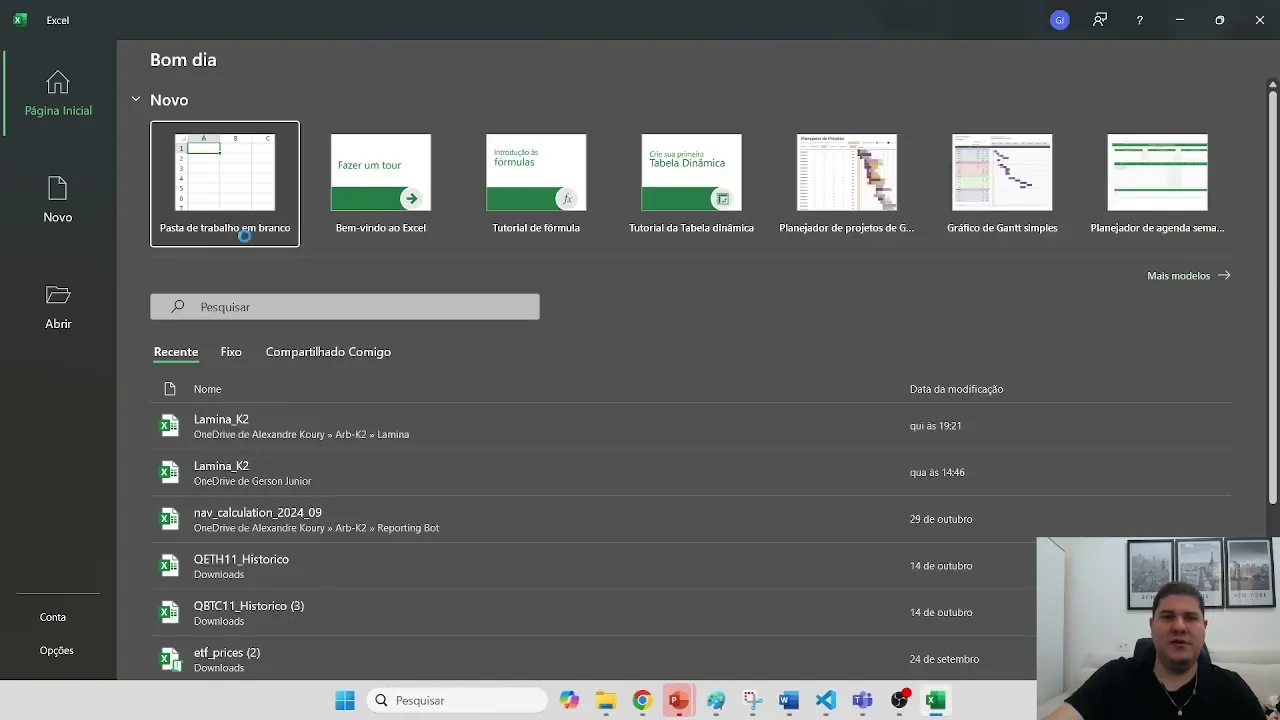Open the Planejador de projetos template

[847, 184]
